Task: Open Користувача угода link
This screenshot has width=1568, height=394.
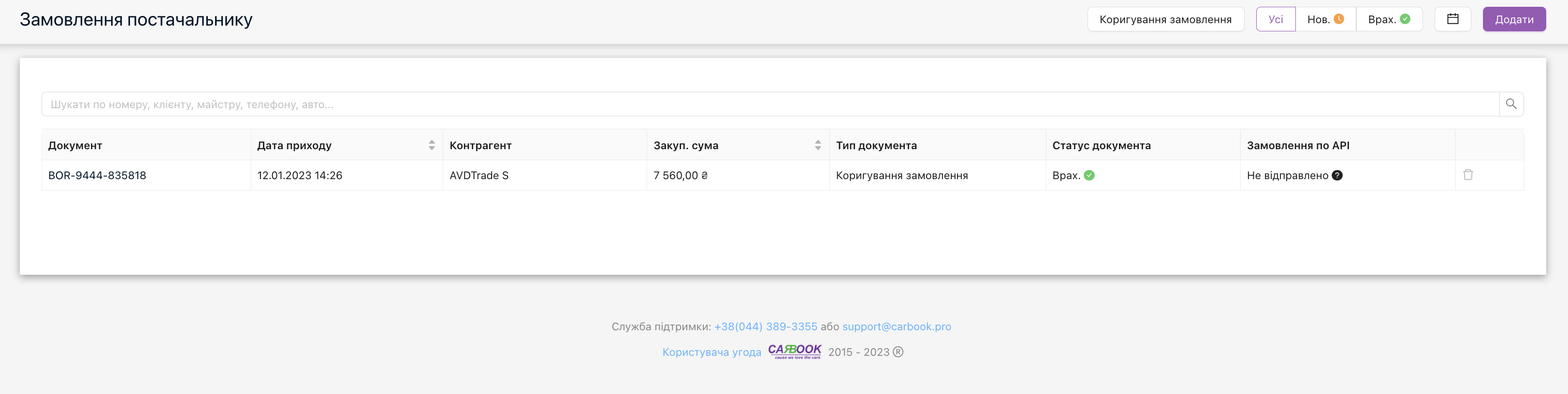Action: point(711,352)
